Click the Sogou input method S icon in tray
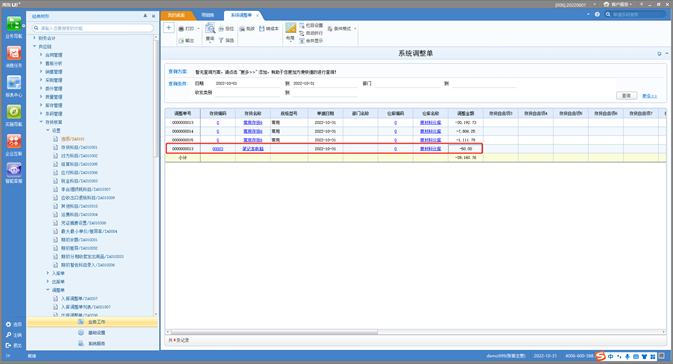 (x=600, y=356)
